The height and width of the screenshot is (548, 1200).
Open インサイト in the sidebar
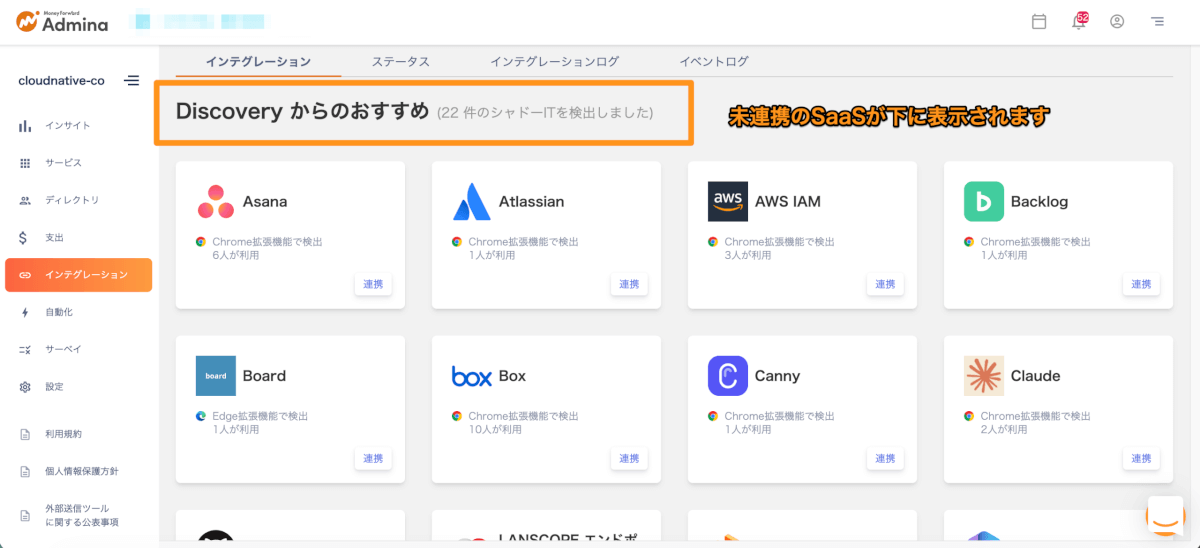click(78, 125)
